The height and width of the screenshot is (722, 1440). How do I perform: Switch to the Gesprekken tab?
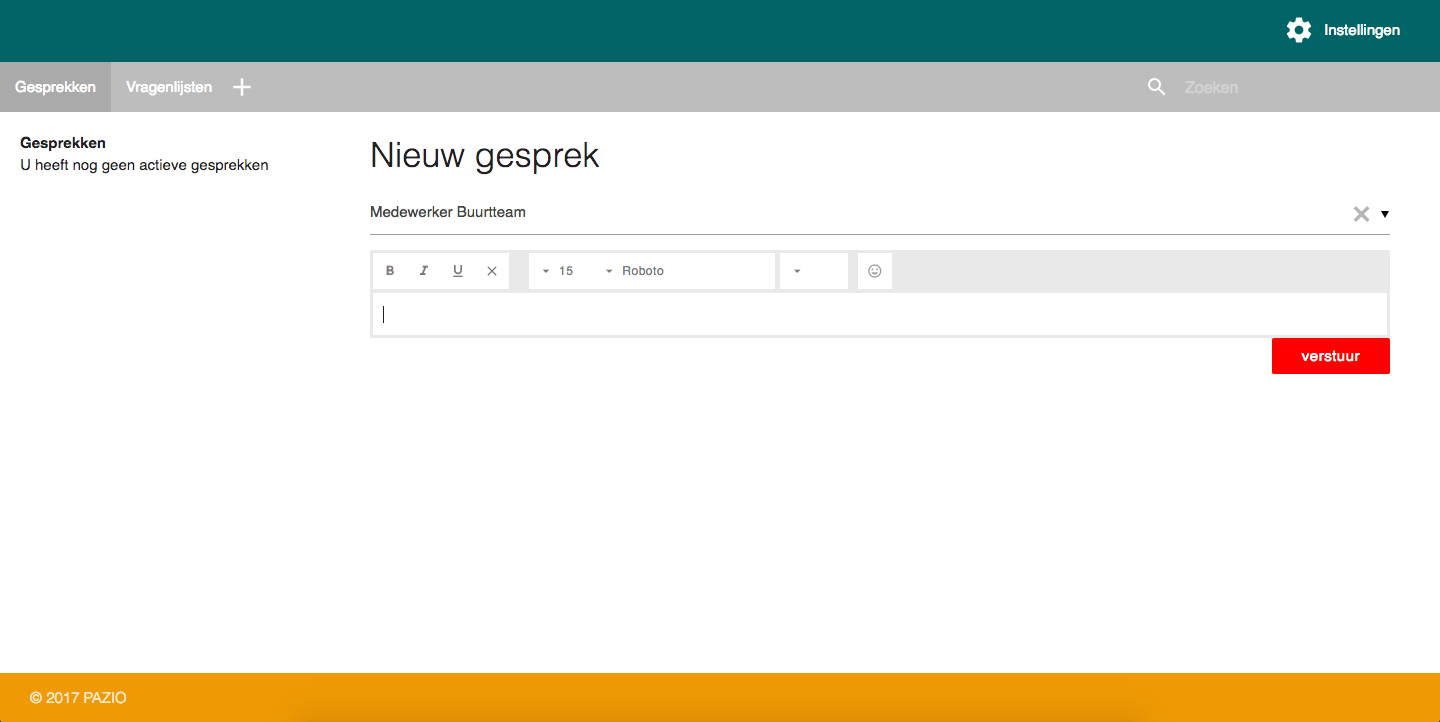[x=55, y=87]
